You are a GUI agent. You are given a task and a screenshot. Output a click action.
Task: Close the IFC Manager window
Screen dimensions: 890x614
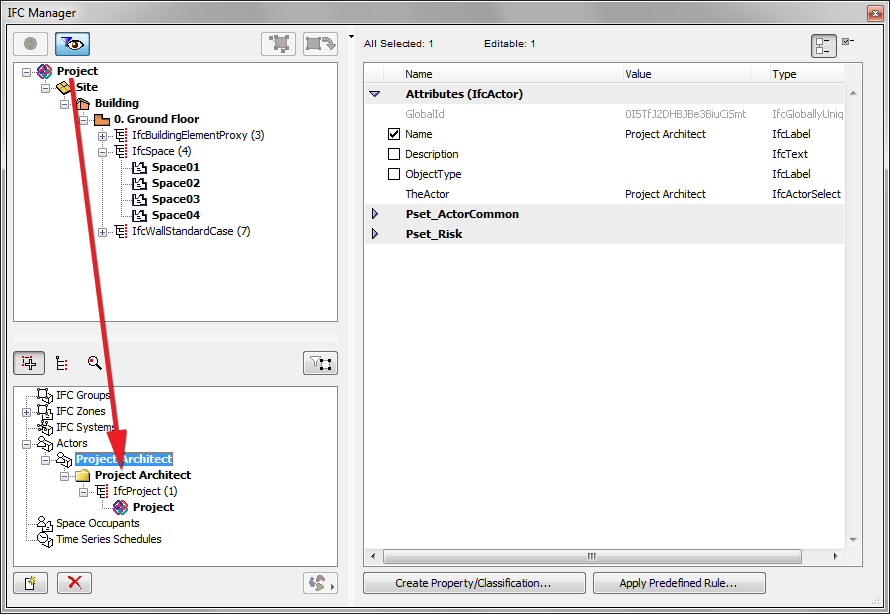point(875,12)
